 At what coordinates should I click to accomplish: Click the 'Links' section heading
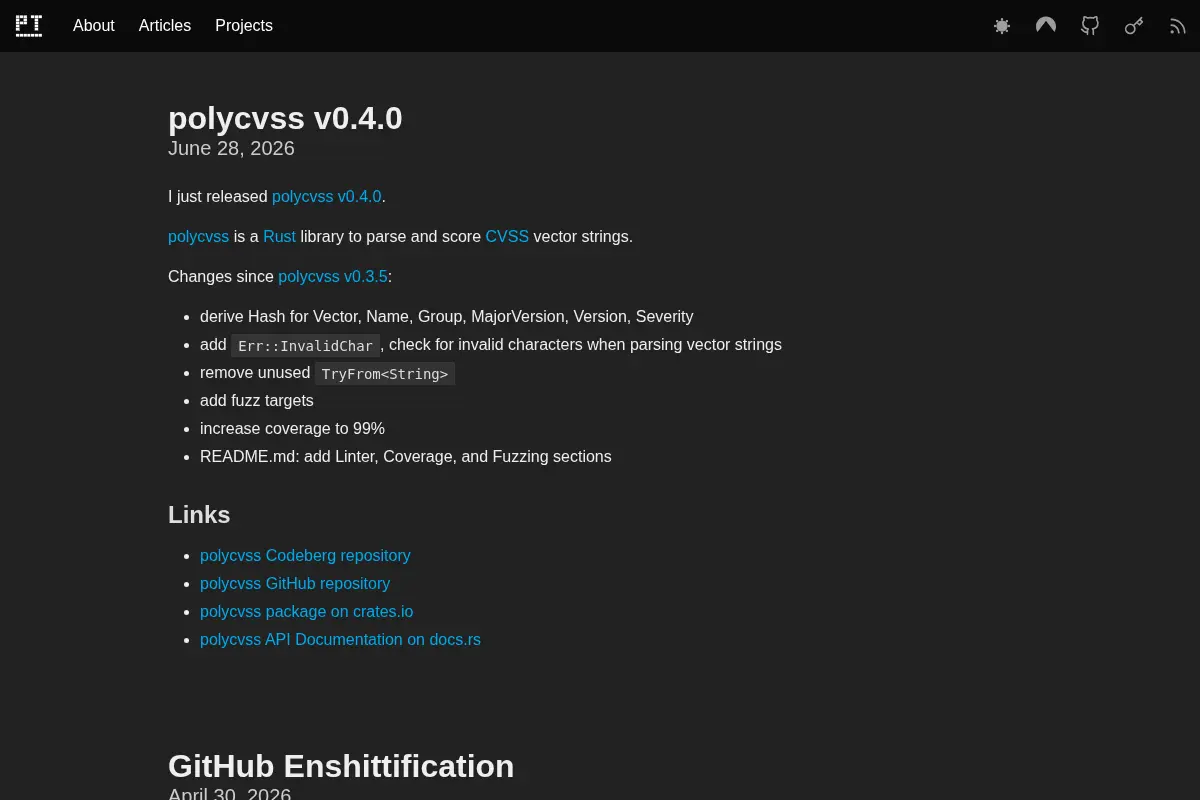coord(199,515)
